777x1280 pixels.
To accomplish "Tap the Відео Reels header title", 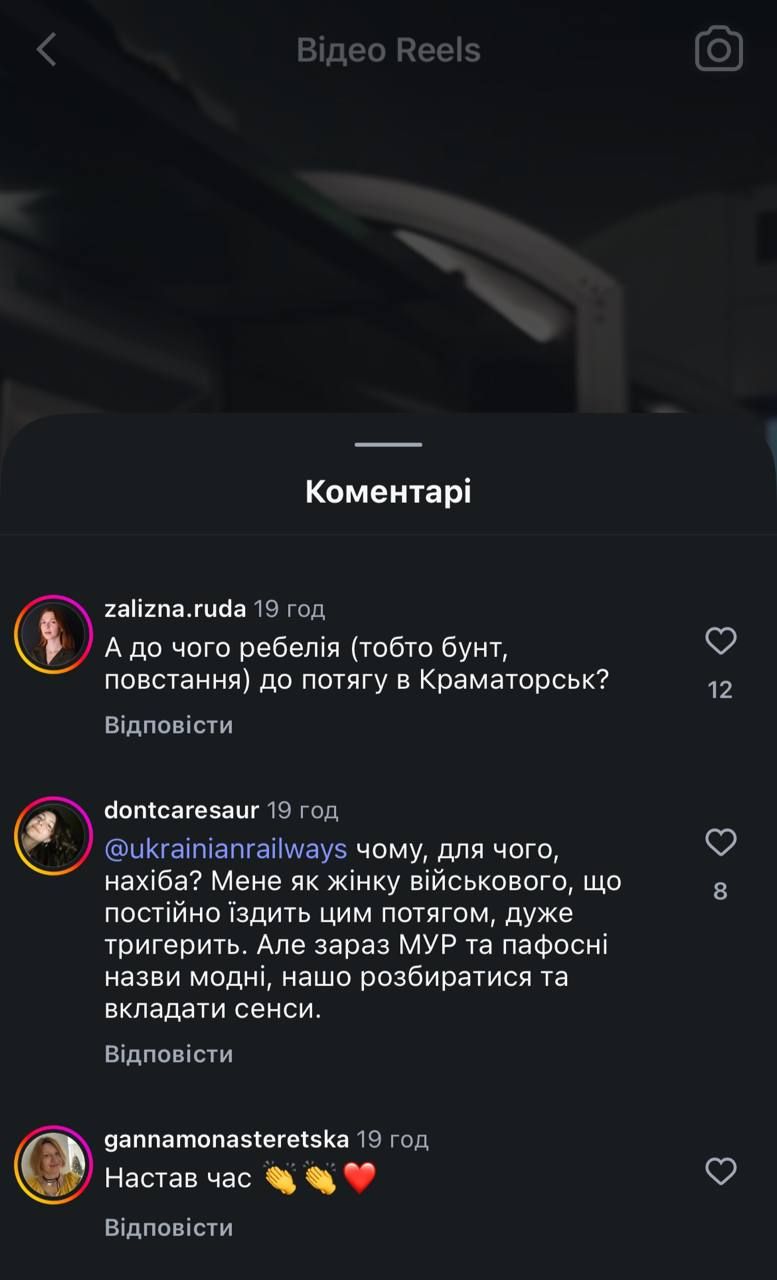I will click(x=388, y=50).
